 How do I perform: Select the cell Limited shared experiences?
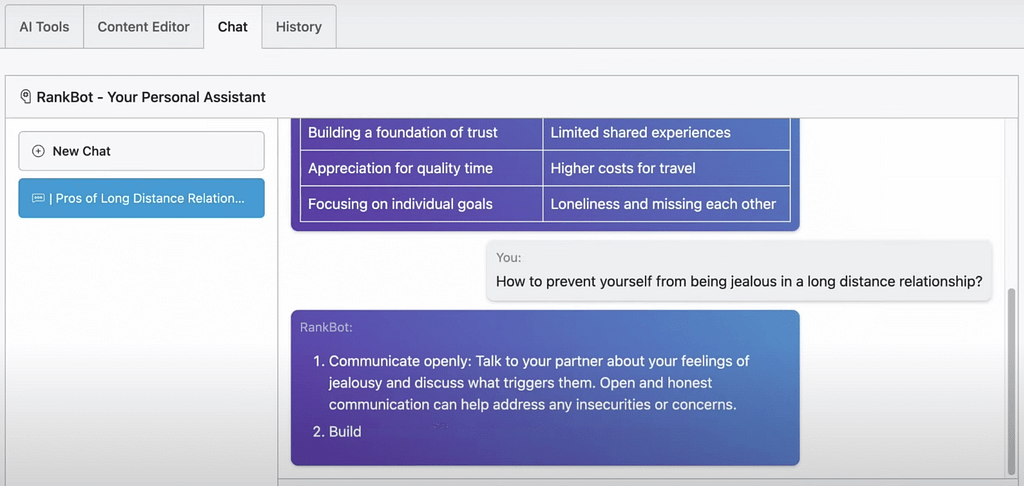666,133
